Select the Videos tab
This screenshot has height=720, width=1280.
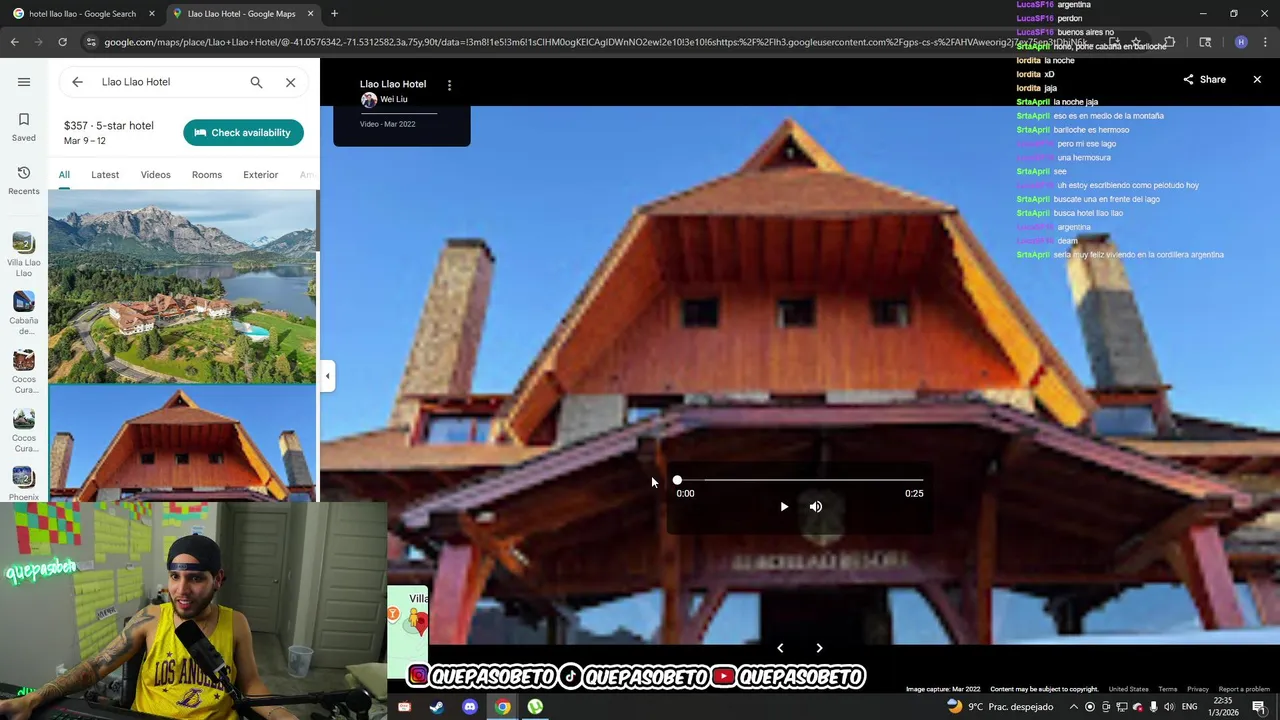[155, 175]
